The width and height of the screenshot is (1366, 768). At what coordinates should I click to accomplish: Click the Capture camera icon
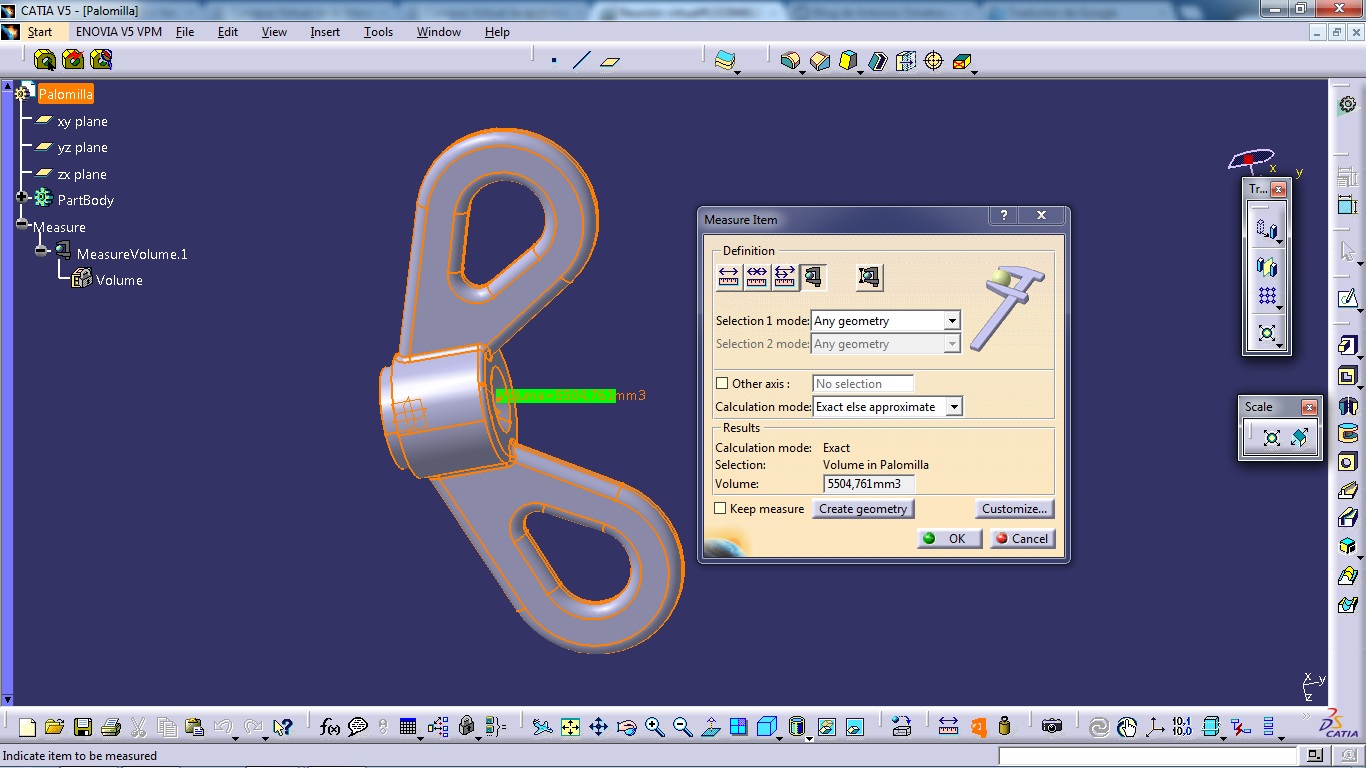[1051, 727]
